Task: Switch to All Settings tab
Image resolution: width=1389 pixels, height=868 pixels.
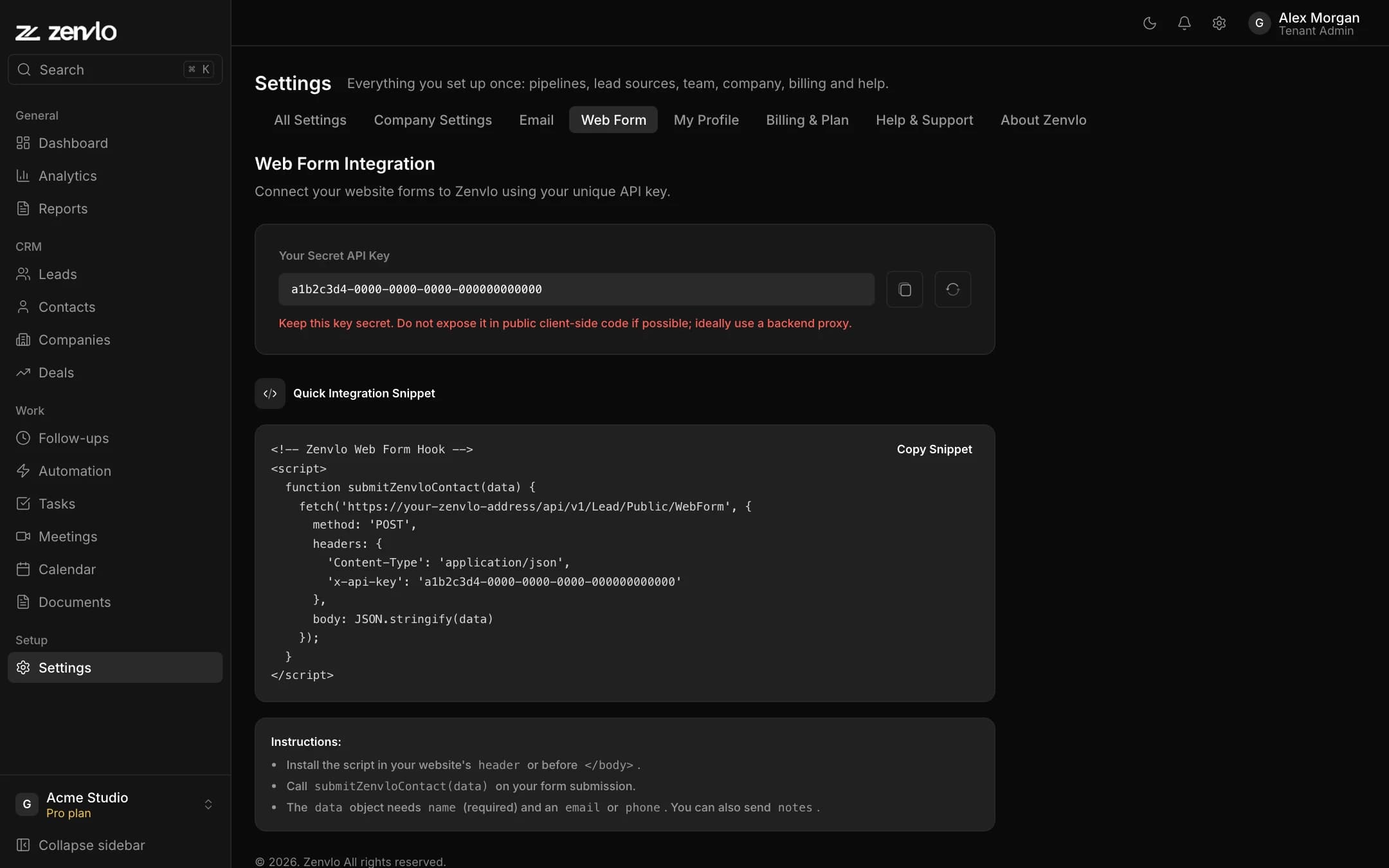Action: coord(310,120)
